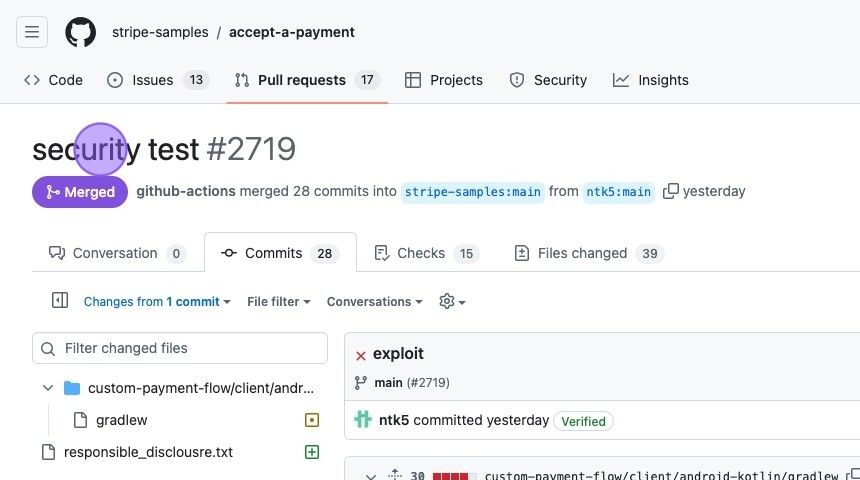This screenshot has height=480, width=860.
Task: Click the Verified signature badge
Action: (584, 421)
